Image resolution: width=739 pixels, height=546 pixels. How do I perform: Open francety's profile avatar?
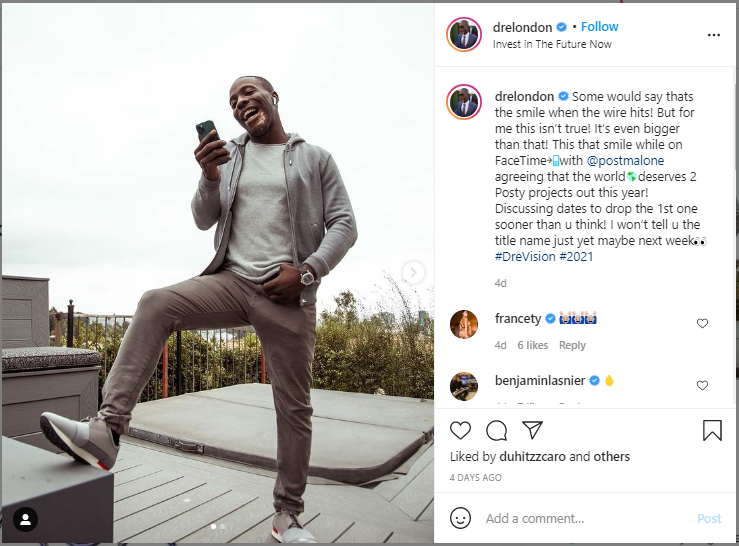(x=463, y=324)
